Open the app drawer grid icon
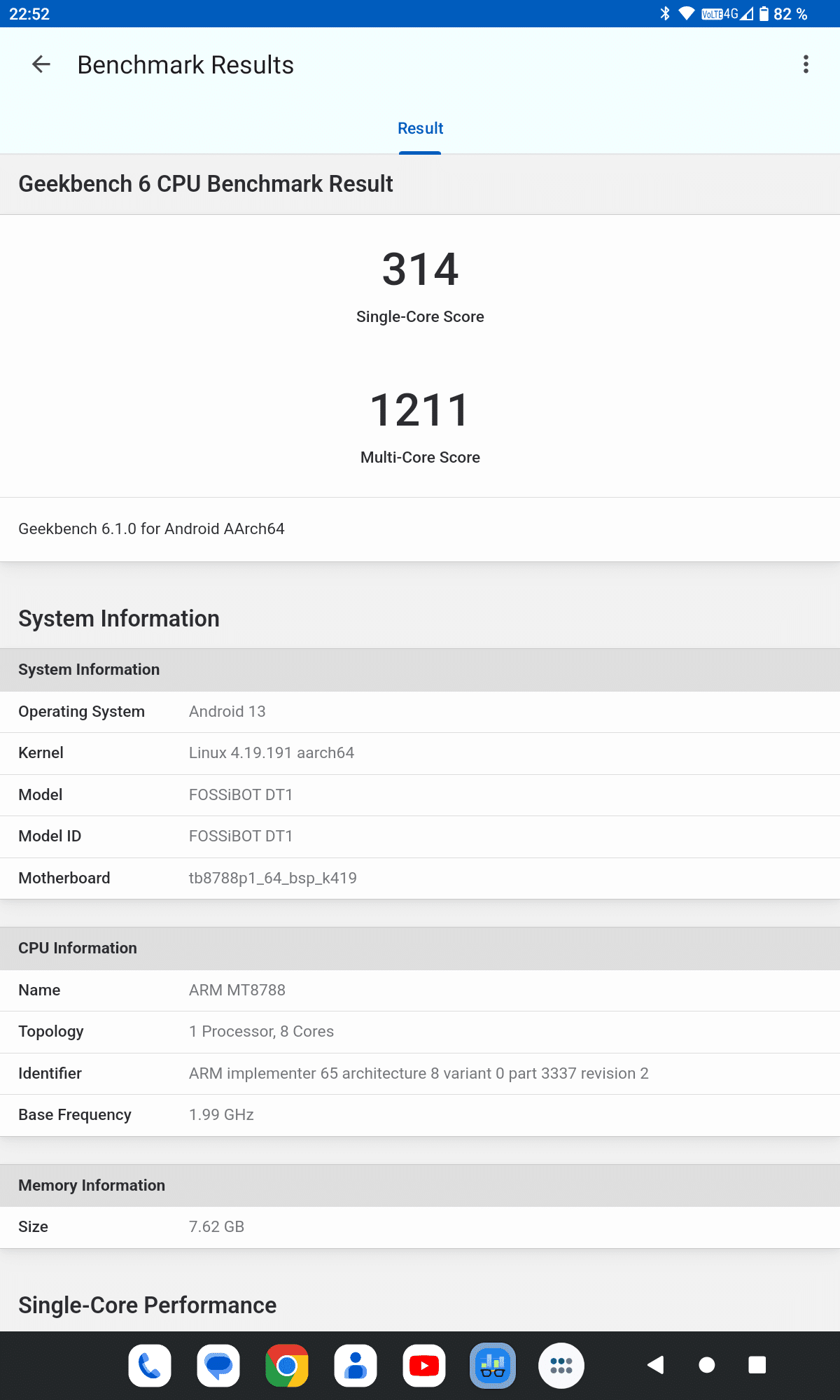 [x=561, y=1365]
